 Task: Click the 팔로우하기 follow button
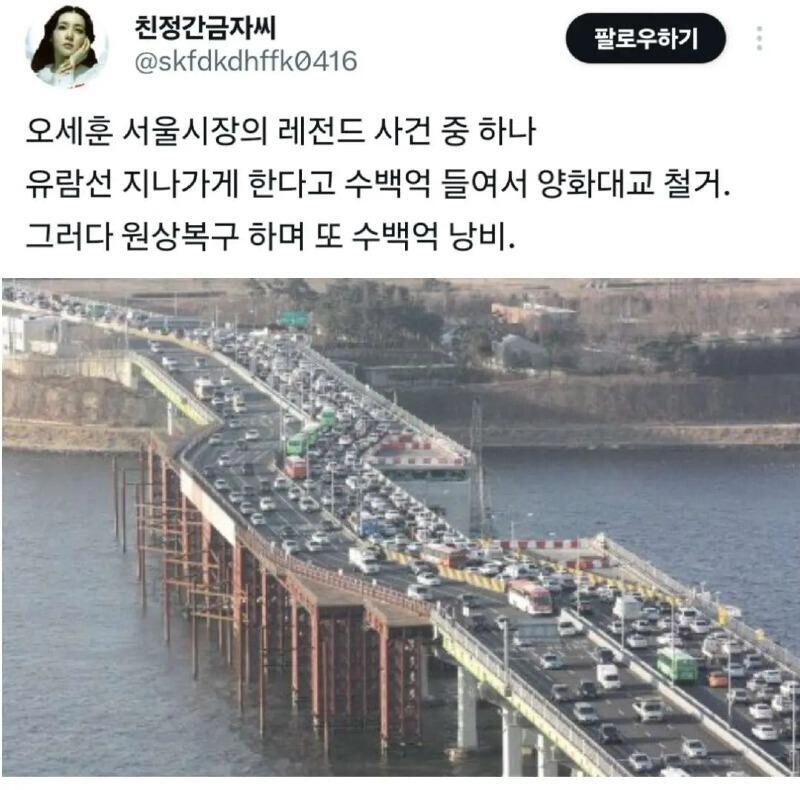pos(645,38)
